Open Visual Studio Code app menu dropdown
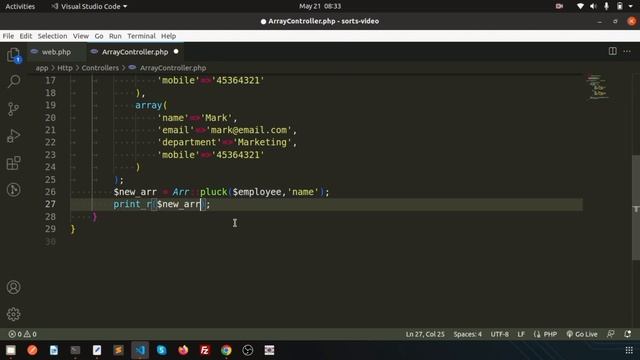 click(89, 6)
